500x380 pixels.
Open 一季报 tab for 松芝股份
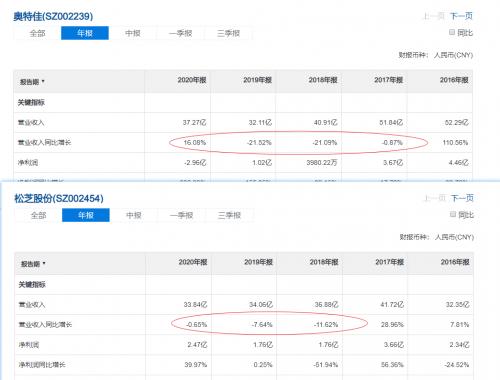(x=182, y=215)
